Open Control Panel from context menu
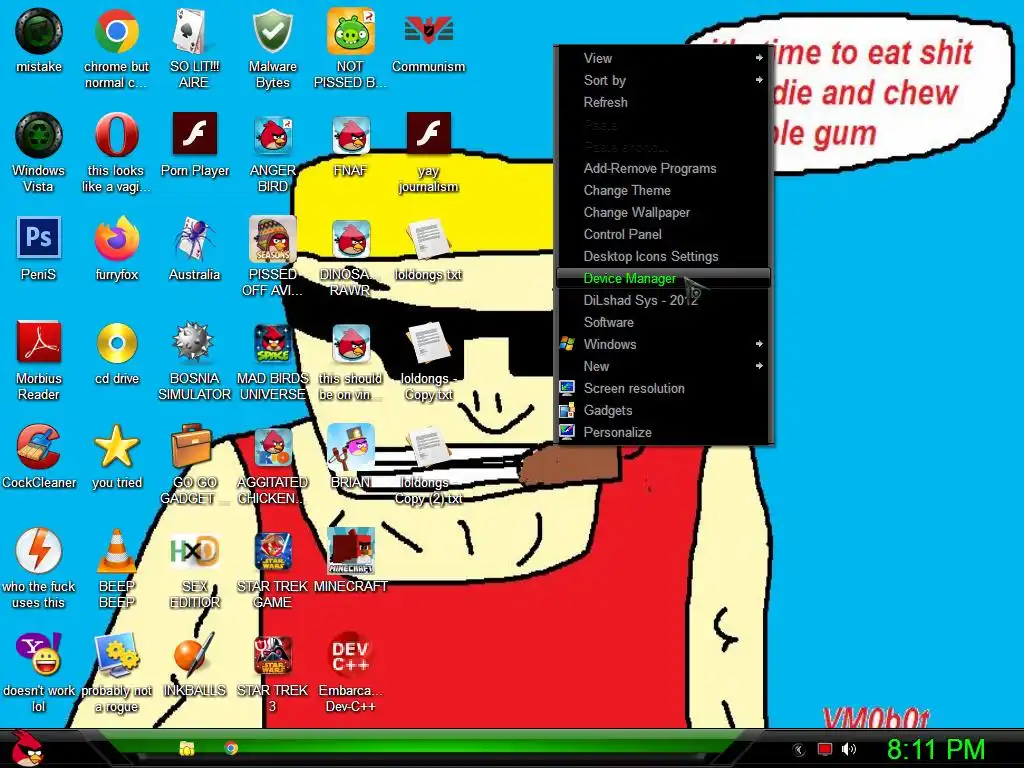1024x768 pixels. [664, 234]
